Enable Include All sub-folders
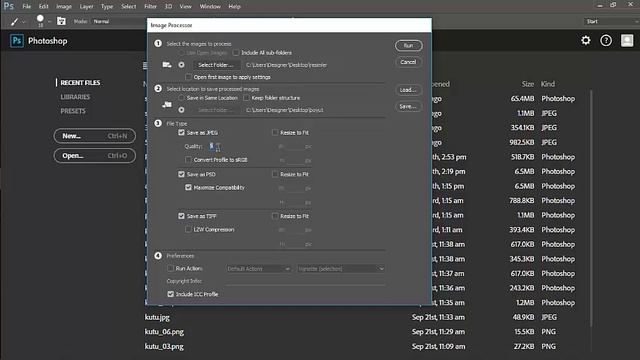Viewport: 640px width, 360px height. coord(236,53)
